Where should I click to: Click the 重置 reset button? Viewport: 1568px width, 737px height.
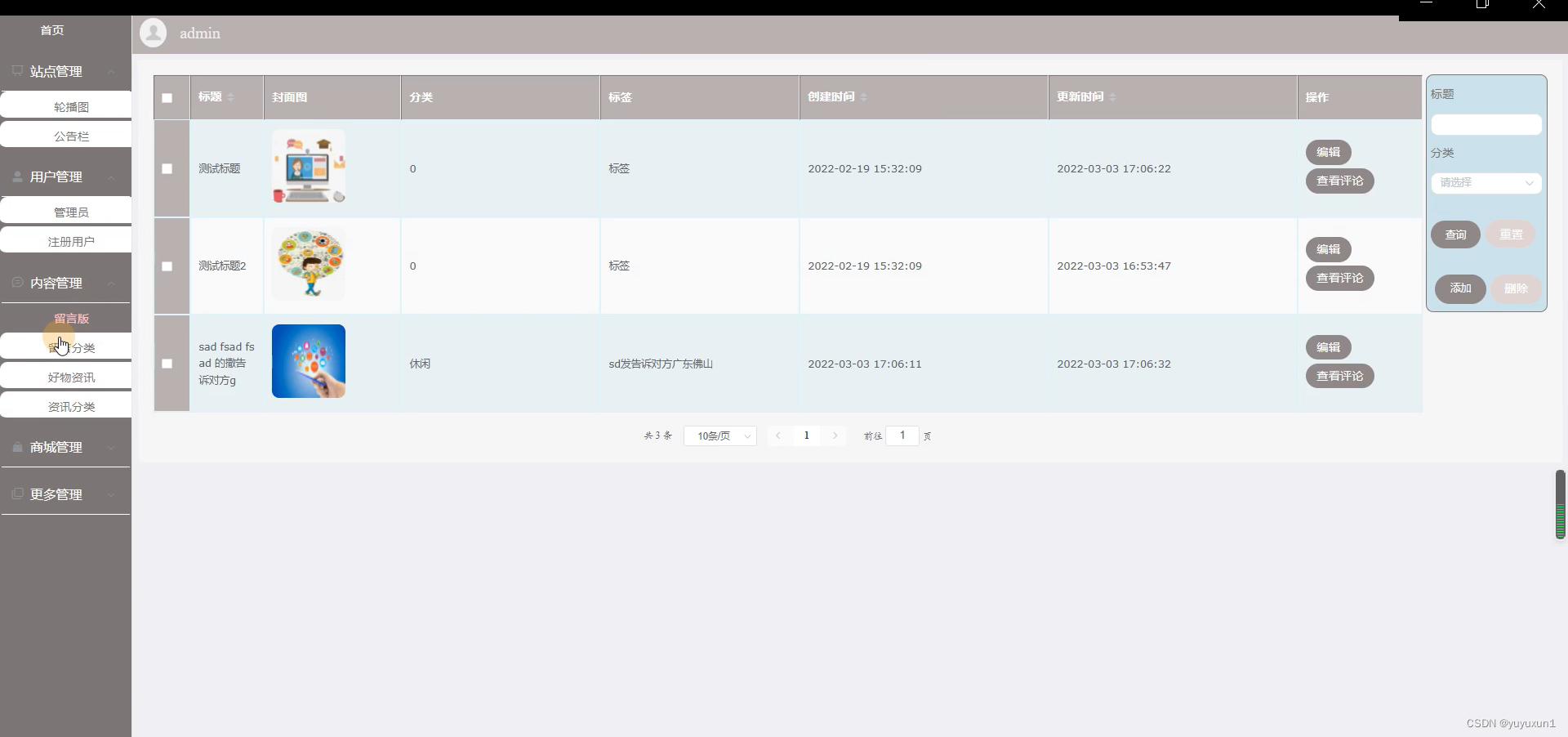pos(1511,234)
